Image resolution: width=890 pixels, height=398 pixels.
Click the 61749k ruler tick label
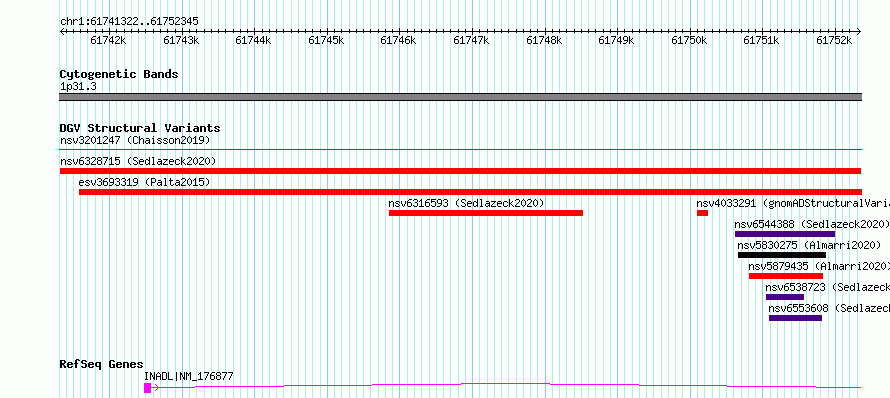point(616,41)
